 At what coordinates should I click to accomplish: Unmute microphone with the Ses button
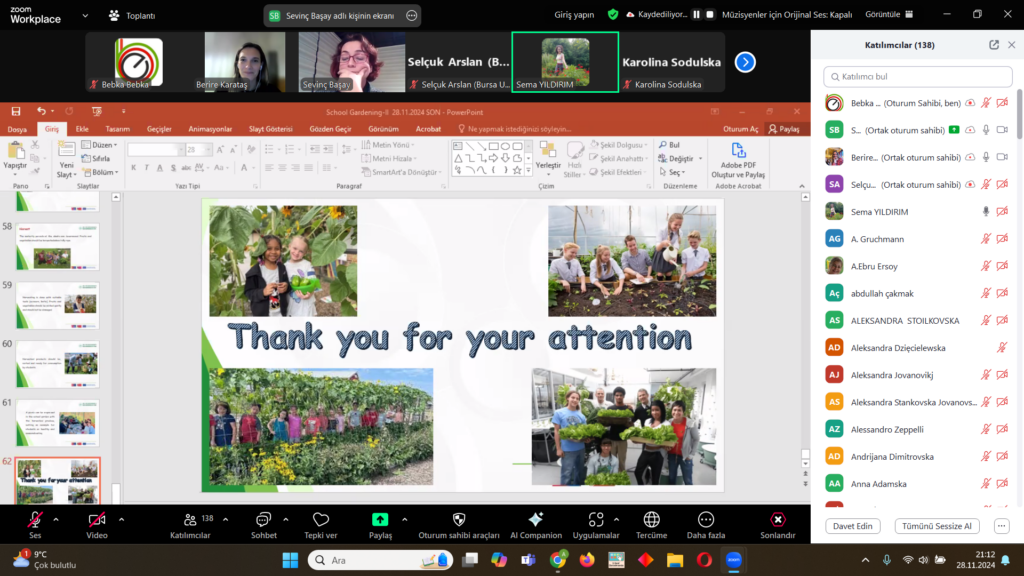click(x=35, y=520)
